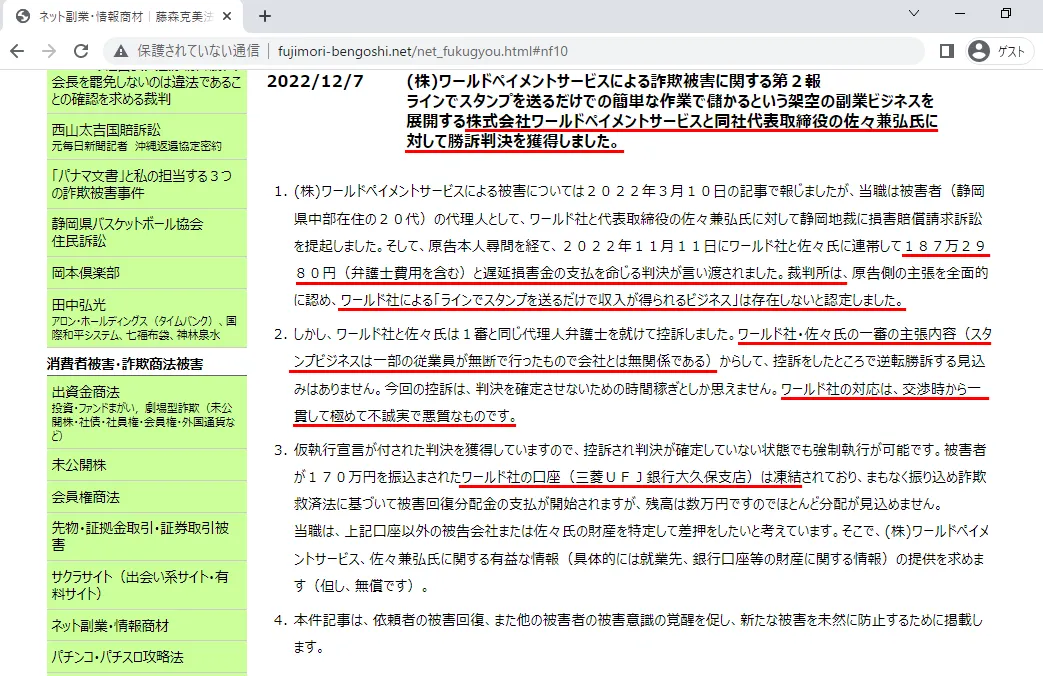This screenshot has width=1043, height=676.
Task: Expand the tab search chevron
Action: [914, 14]
